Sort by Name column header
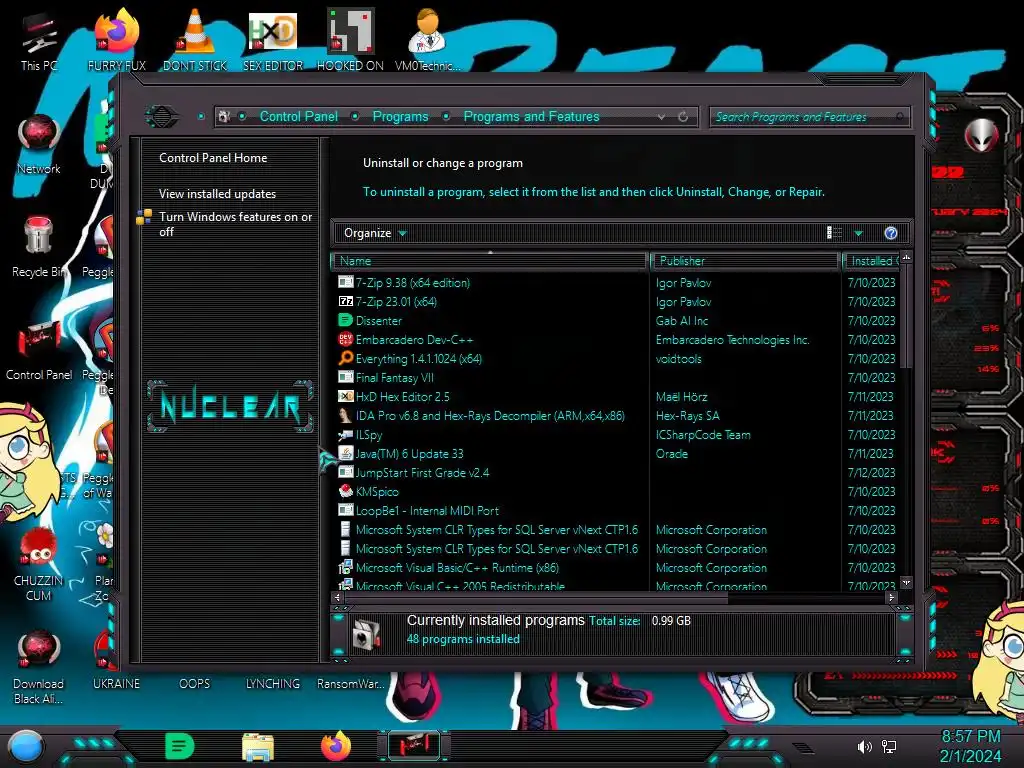This screenshot has width=1024, height=768. pyautogui.click(x=490, y=261)
